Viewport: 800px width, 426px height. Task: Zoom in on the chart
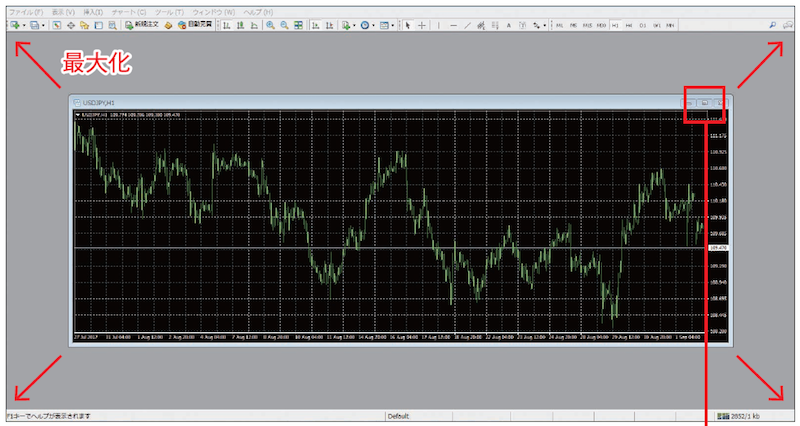tap(270, 25)
